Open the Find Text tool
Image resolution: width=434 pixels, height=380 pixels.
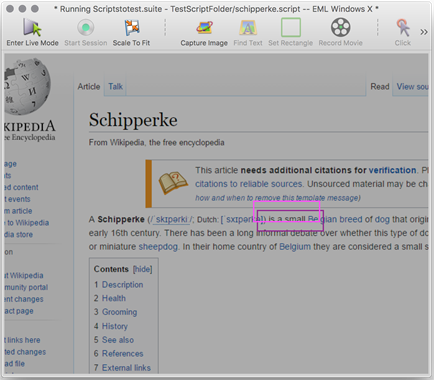tap(248, 28)
